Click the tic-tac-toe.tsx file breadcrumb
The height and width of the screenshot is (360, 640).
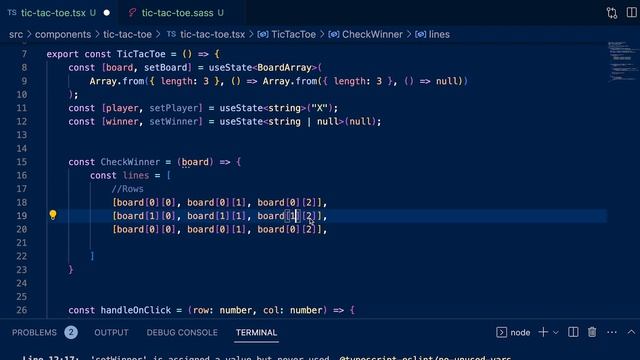(x=212, y=34)
